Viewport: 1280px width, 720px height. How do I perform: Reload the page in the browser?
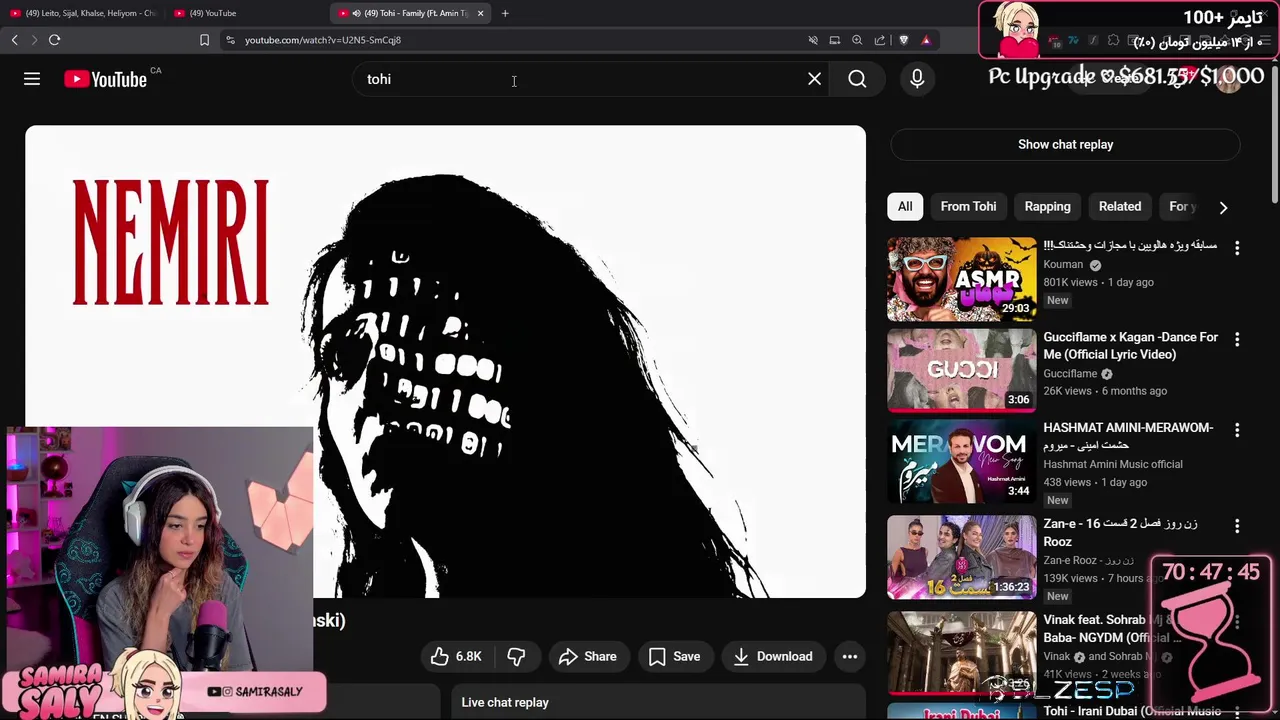point(54,40)
